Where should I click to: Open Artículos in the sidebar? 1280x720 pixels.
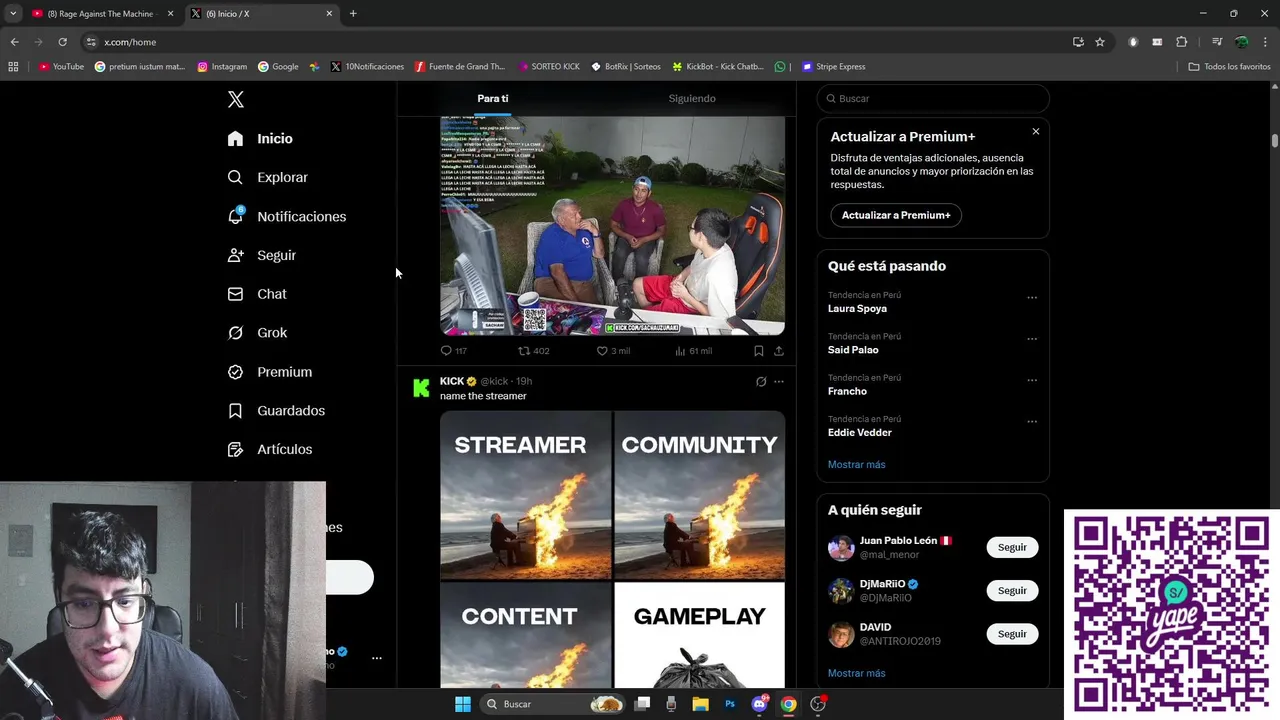coord(270,449)
